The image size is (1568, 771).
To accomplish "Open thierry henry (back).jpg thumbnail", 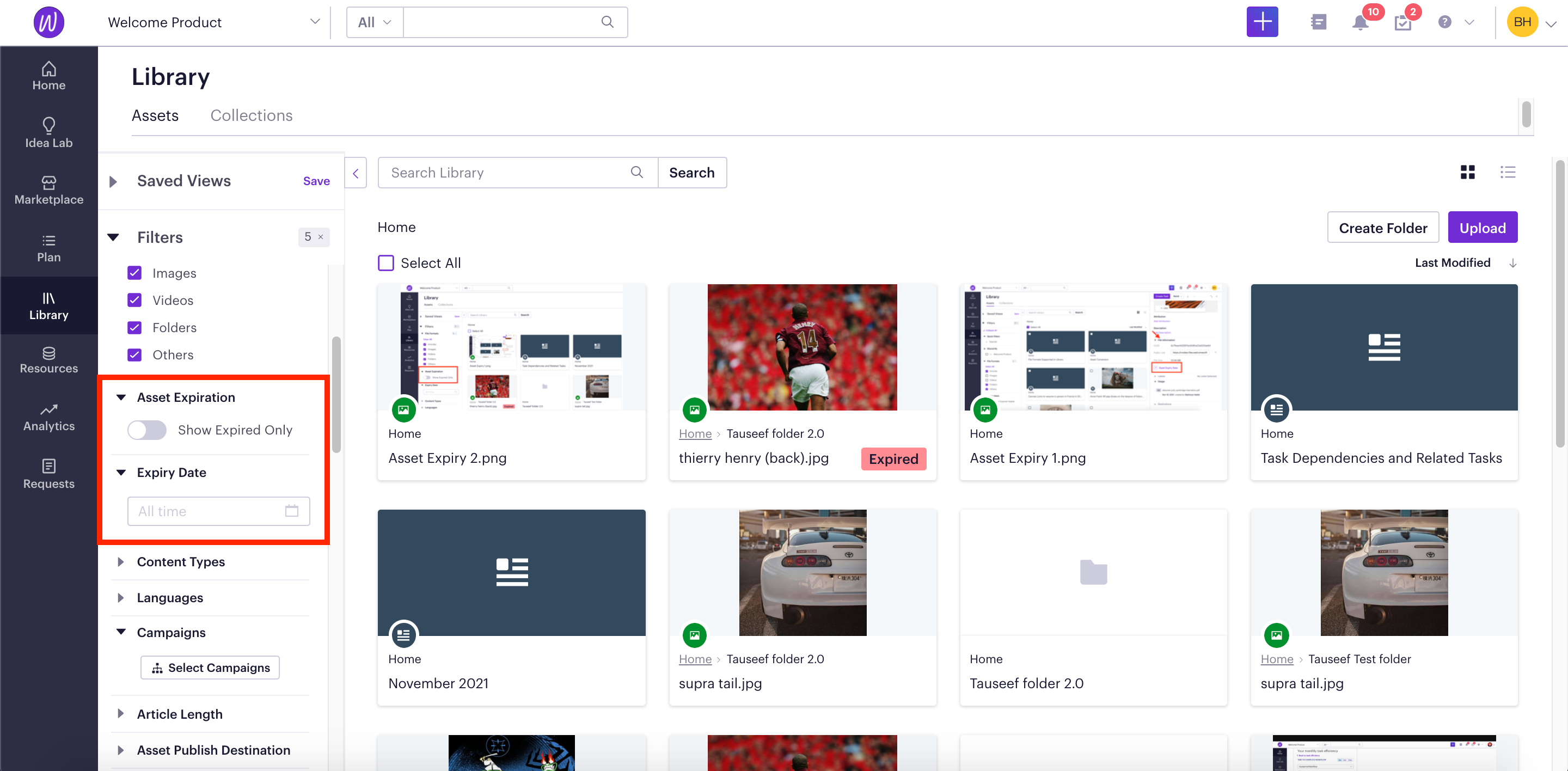I will coord(801,346).
